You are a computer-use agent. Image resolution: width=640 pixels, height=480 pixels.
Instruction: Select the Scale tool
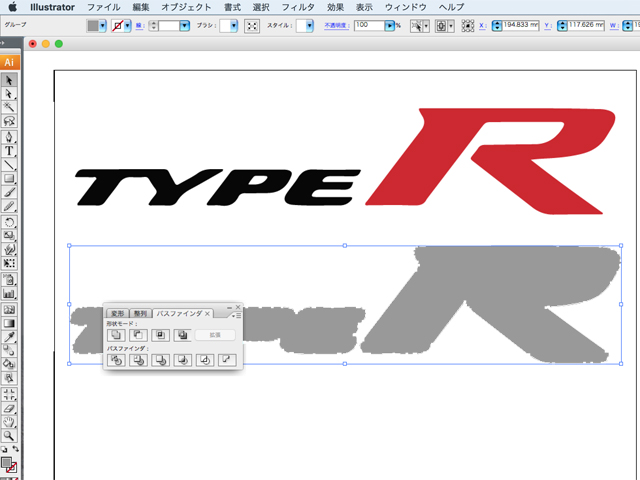pos(9,236)
